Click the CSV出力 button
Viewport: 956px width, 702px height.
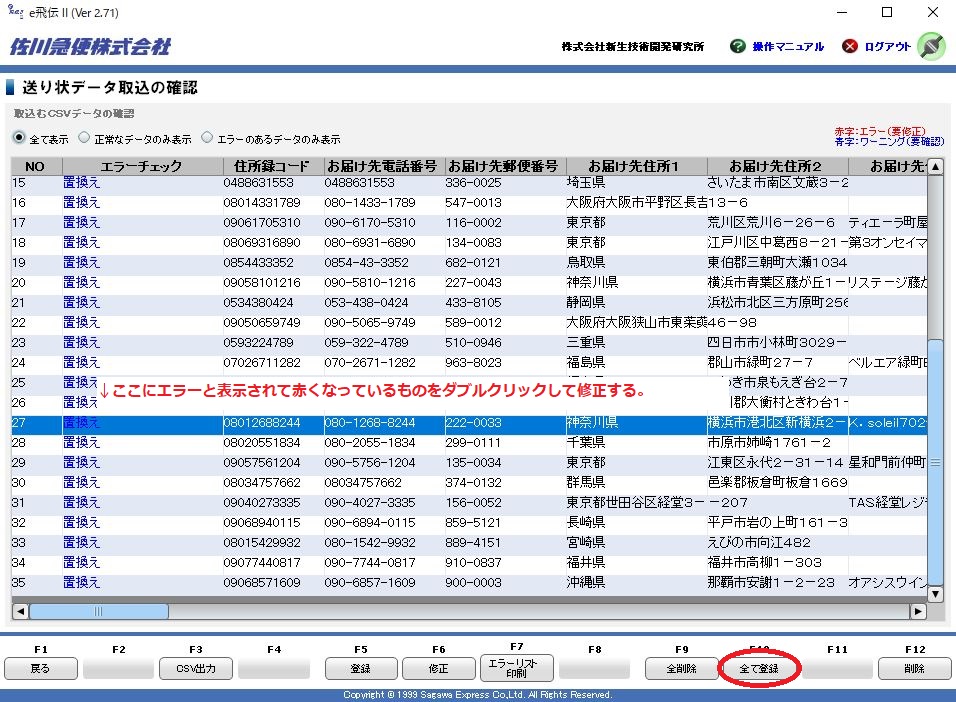(196, 668)
